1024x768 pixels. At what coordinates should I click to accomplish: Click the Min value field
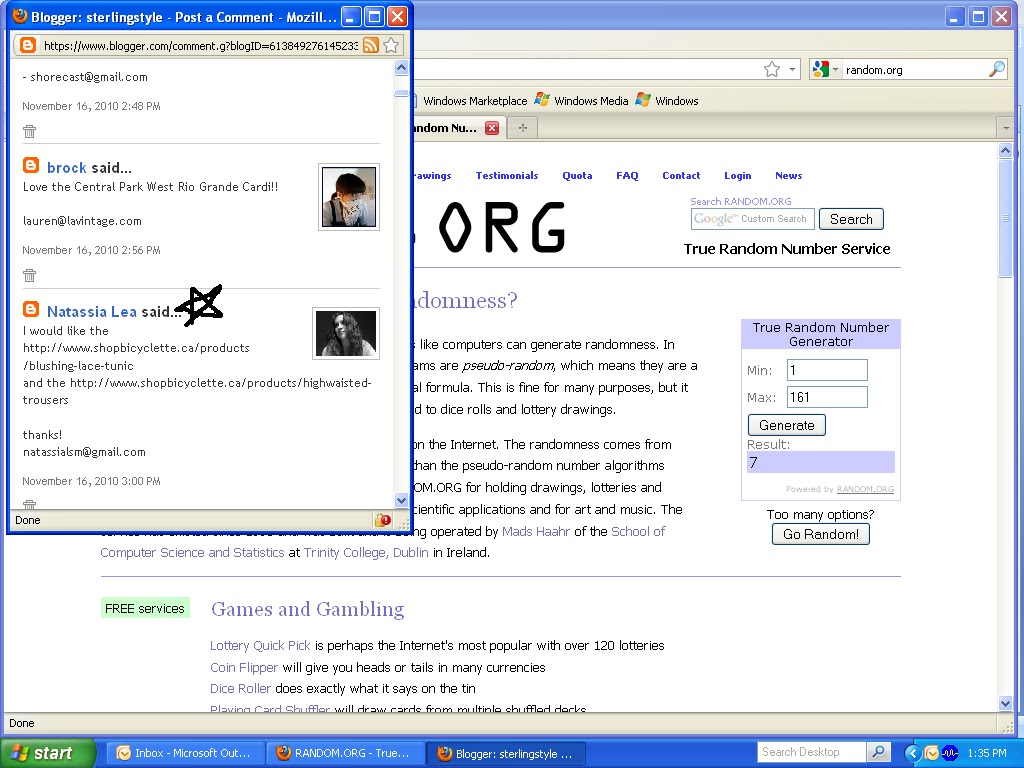click(x=827, y=370)
